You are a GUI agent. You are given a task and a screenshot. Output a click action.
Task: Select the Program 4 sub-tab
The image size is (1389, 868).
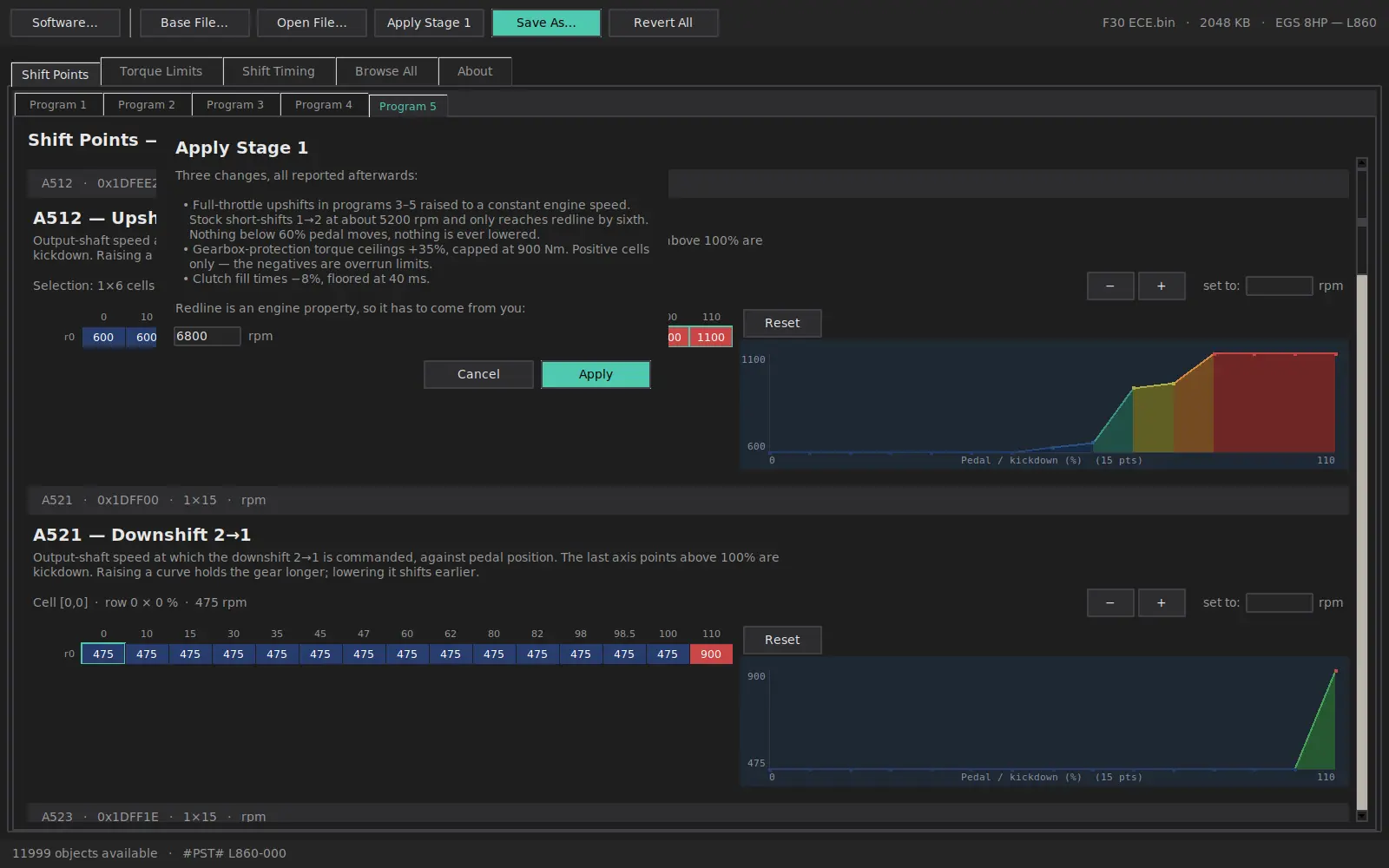tap(324, 104)
